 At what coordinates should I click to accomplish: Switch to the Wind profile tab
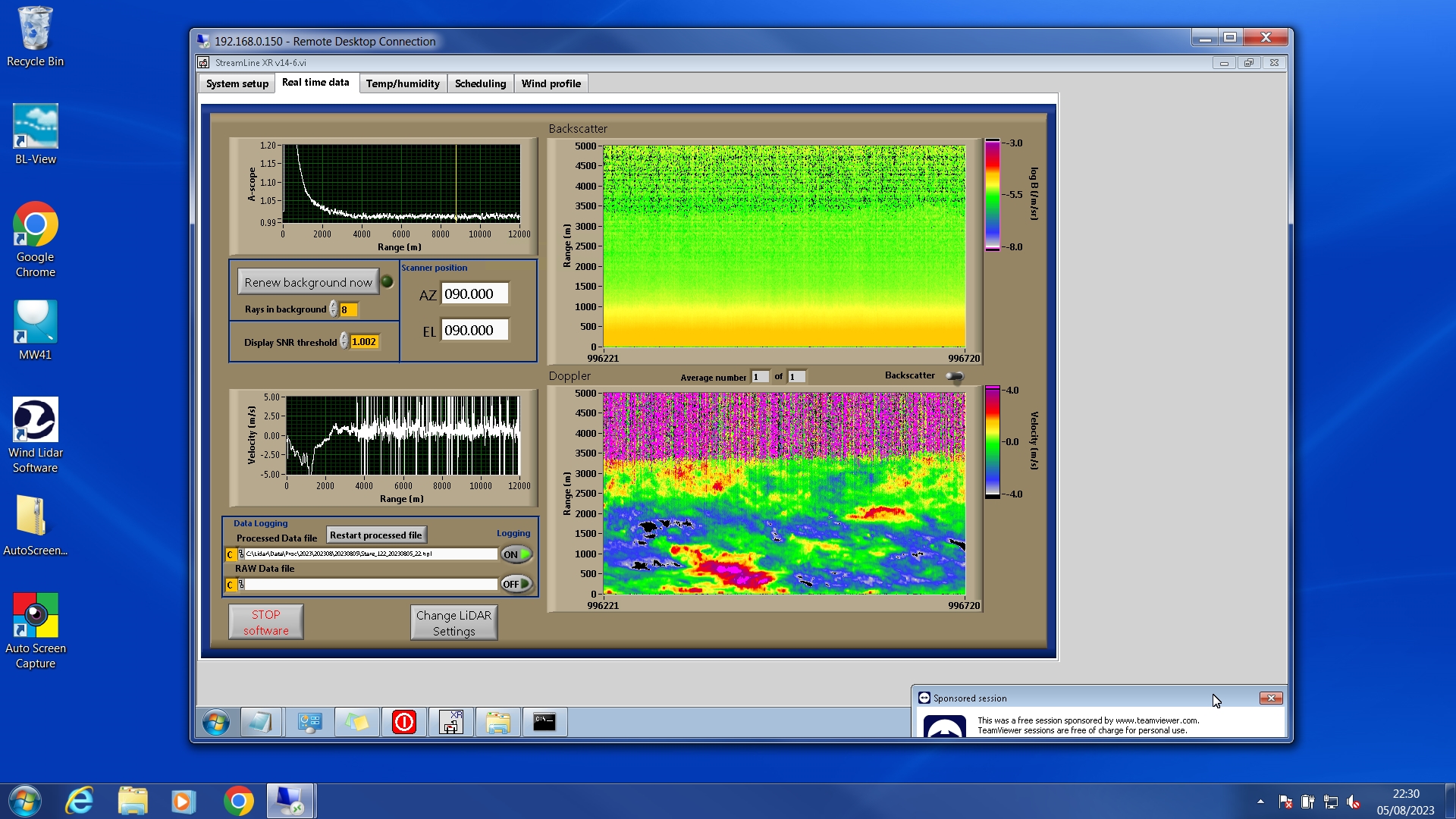click(551, 83)
